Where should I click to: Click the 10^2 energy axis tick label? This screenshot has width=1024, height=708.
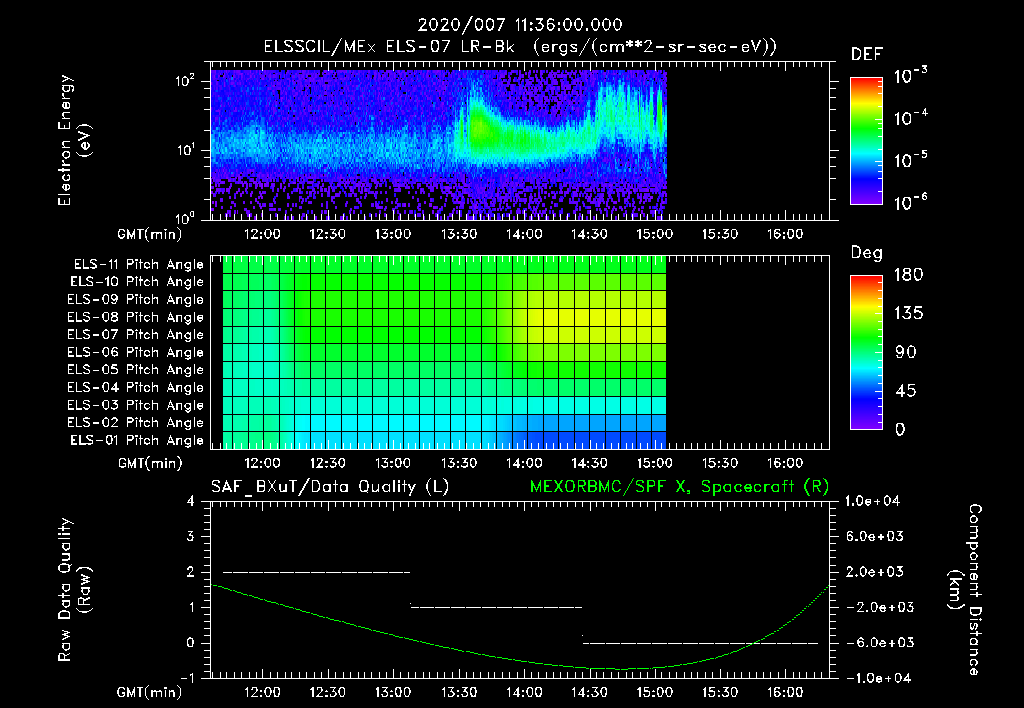click(184, 81)
